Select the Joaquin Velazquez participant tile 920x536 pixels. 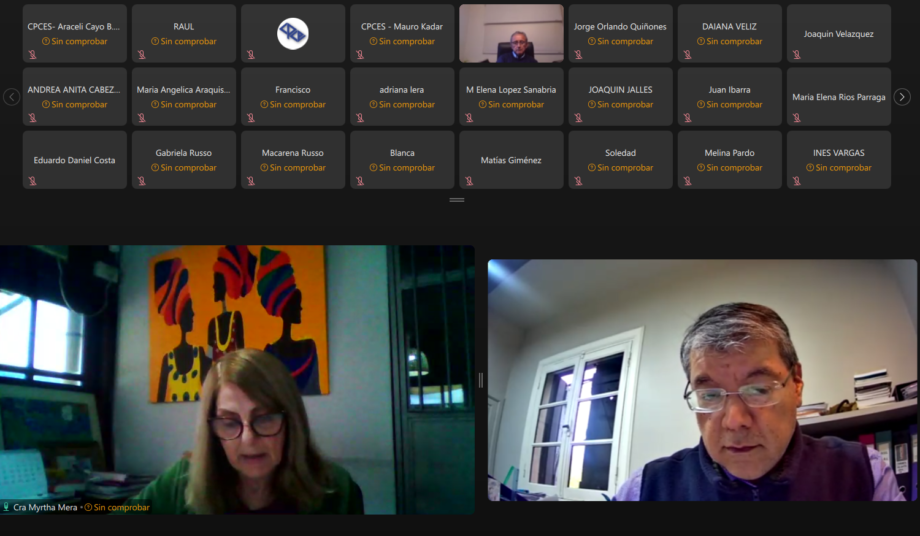pos(838,33)
